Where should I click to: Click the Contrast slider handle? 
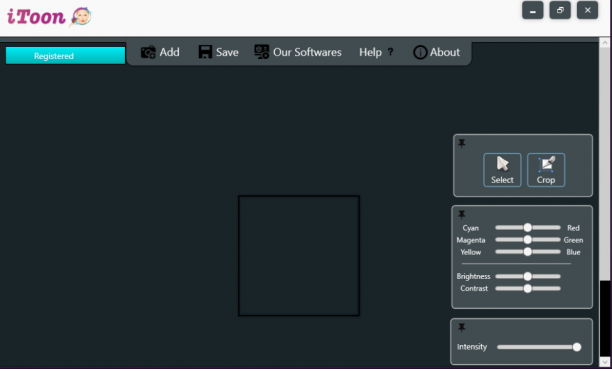coord(527,289)
